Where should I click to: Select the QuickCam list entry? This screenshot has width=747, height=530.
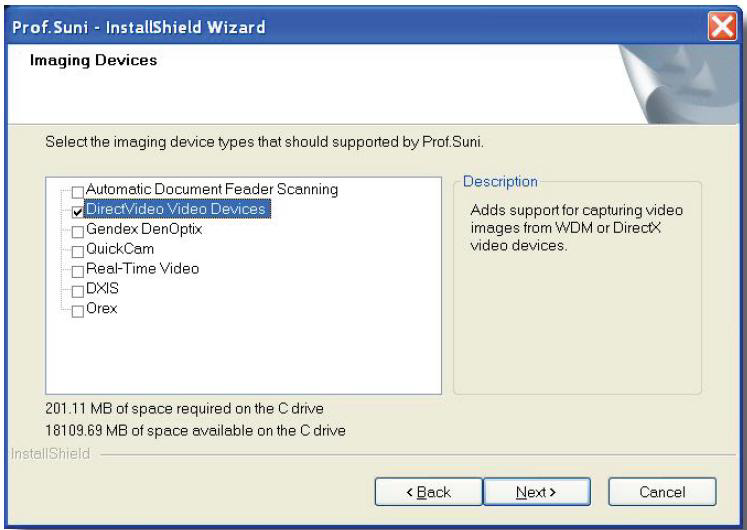[x=120, y=249]
